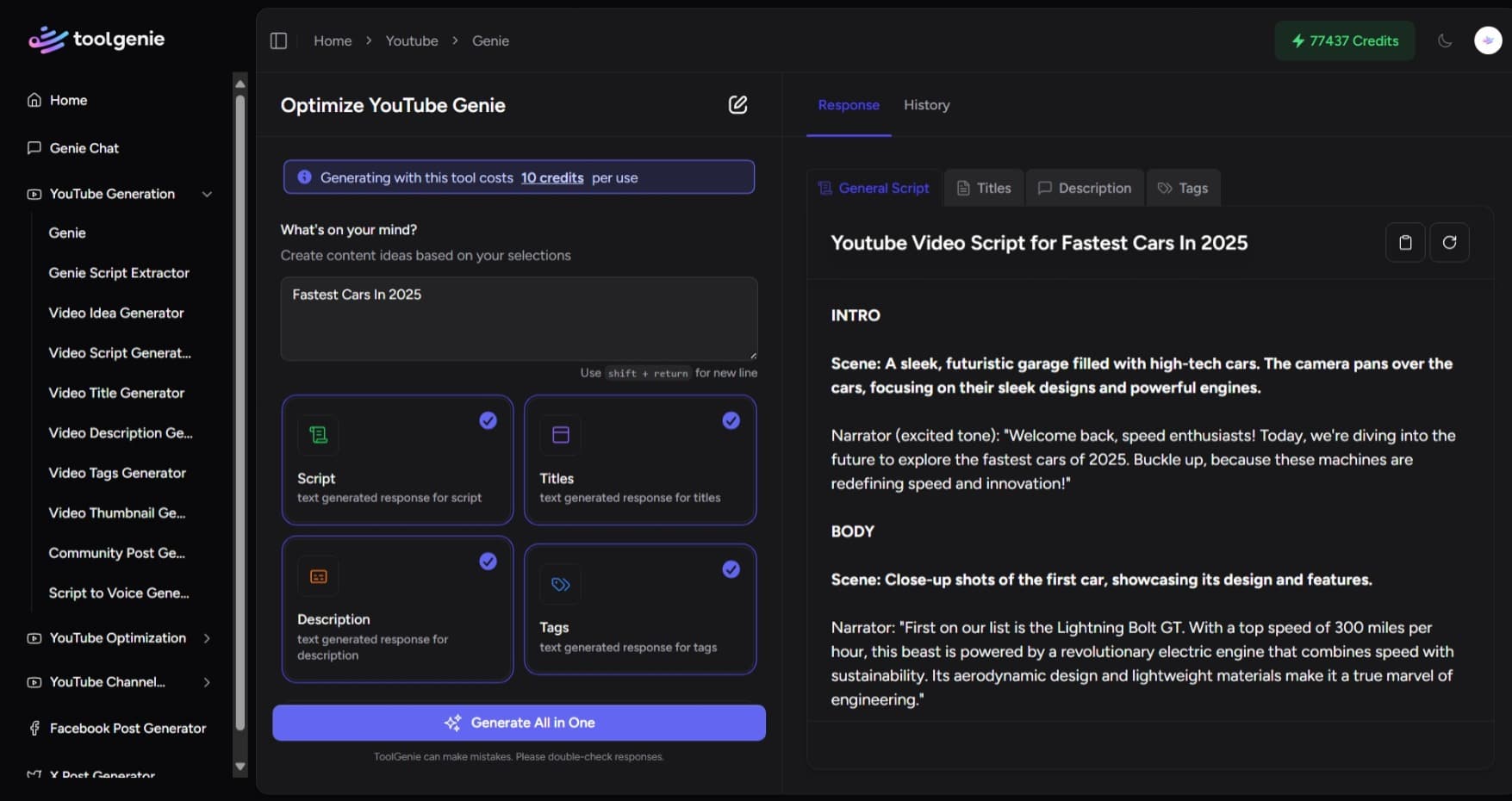The image size is (1512, 801).
Task: Click the YouTube Generation video icon
Action: (x=34, y=194)
